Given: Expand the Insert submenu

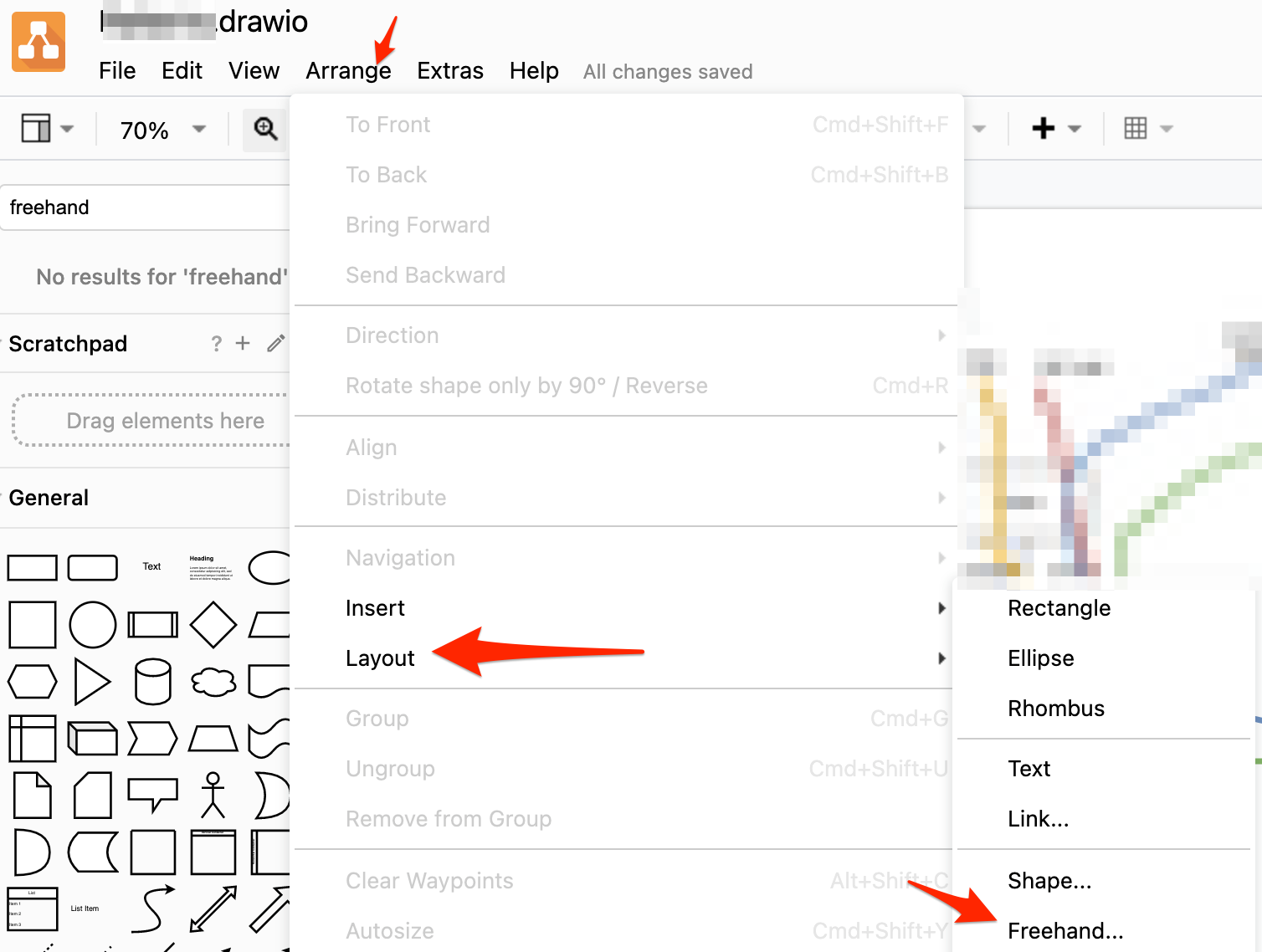Looking at the screenshot, I should (x=375, y=608).
